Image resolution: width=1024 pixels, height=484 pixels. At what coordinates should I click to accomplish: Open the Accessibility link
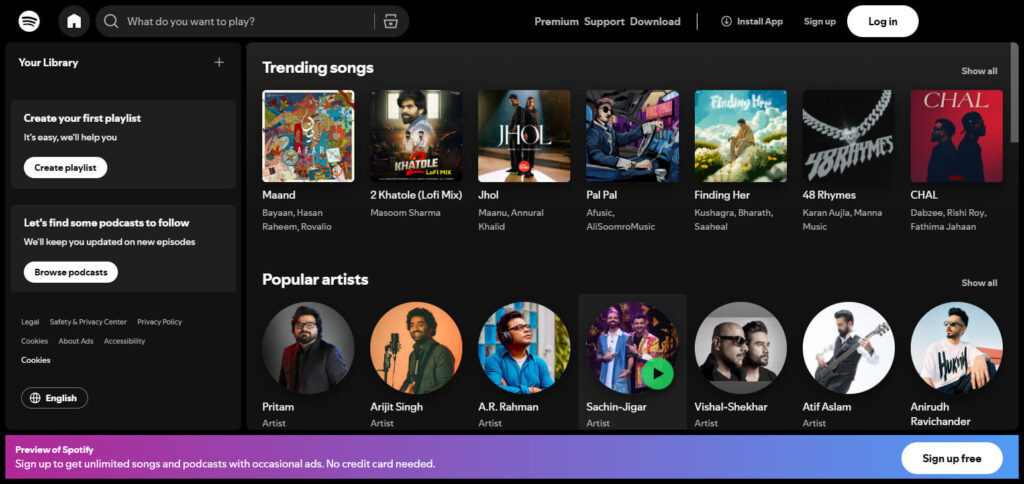124,341
